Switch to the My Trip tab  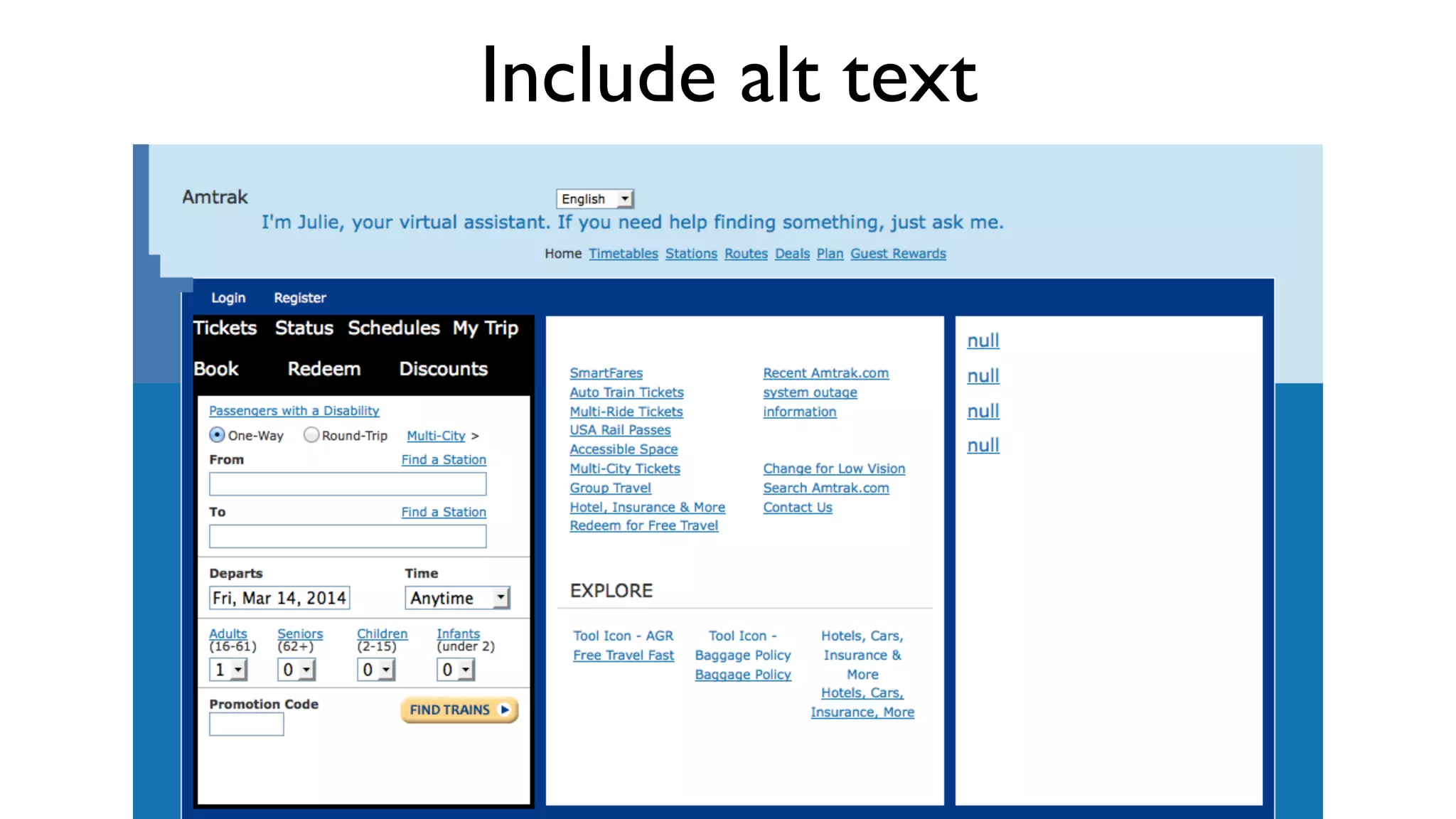point(486,328)
